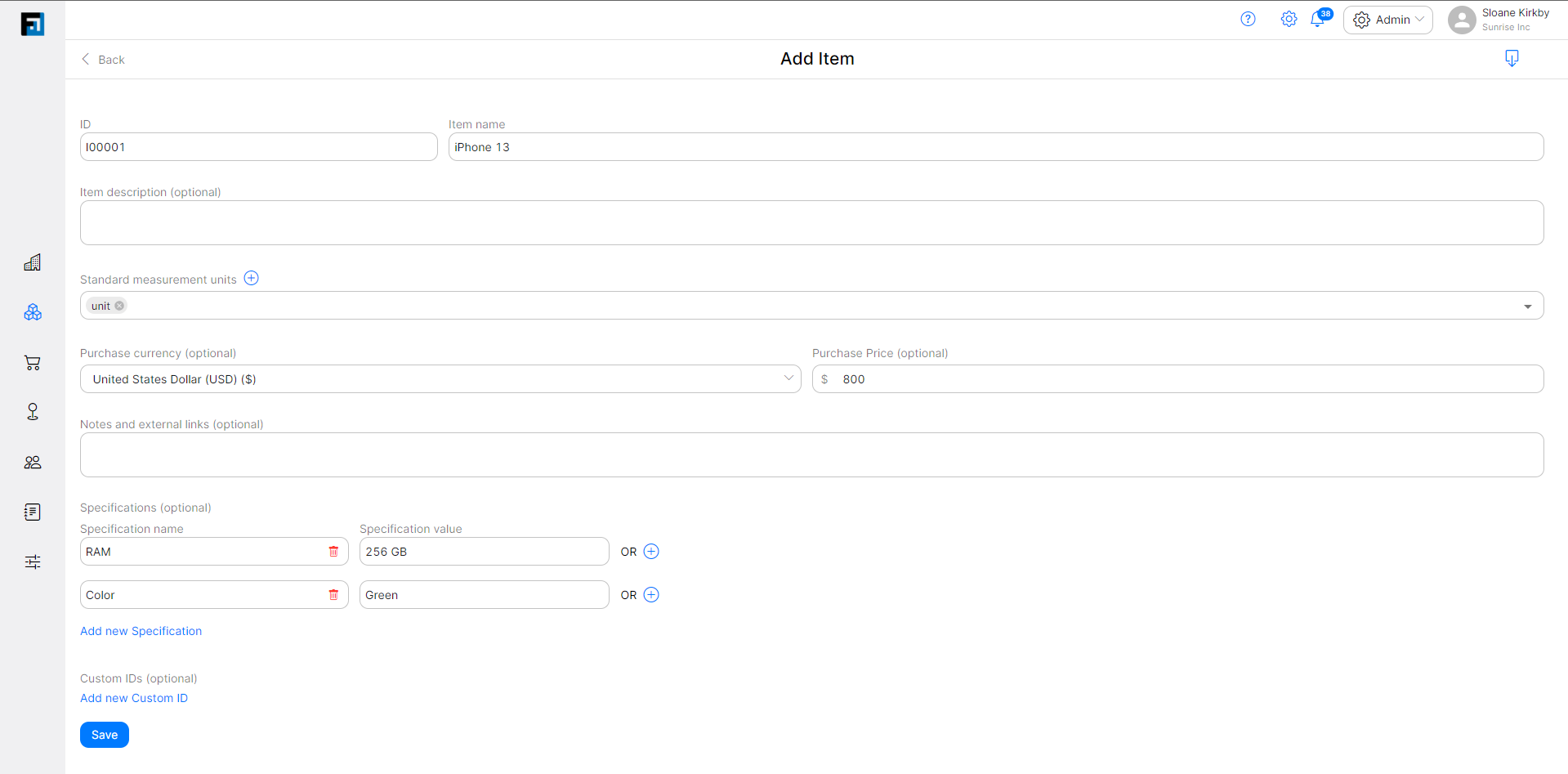Delete the RAM specification row
1568x774 pixels.
tap(333, 551)
